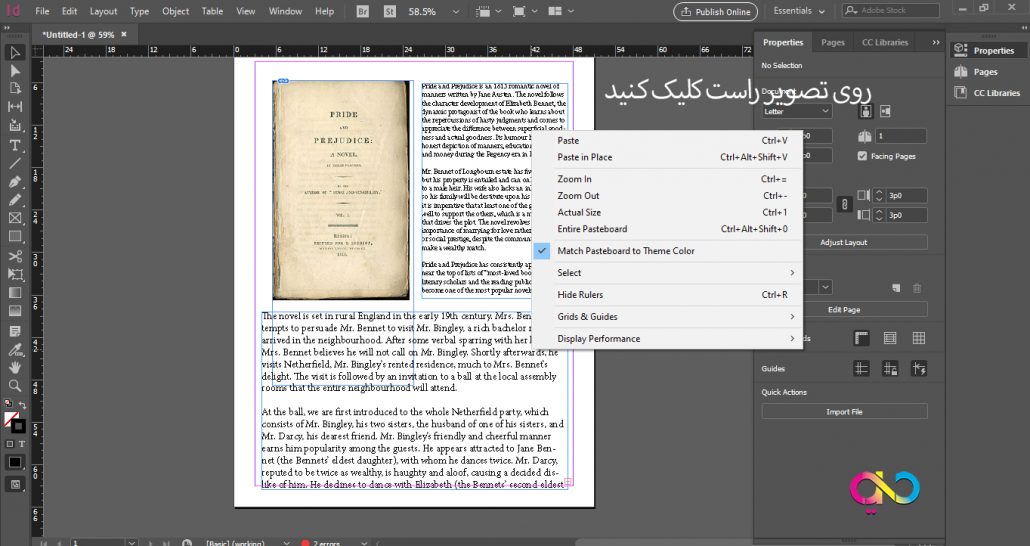The width and height of the screenshot is (1030, 546).
Task: Select the Rectangle Frame tool
Action: tap(15, 218)
